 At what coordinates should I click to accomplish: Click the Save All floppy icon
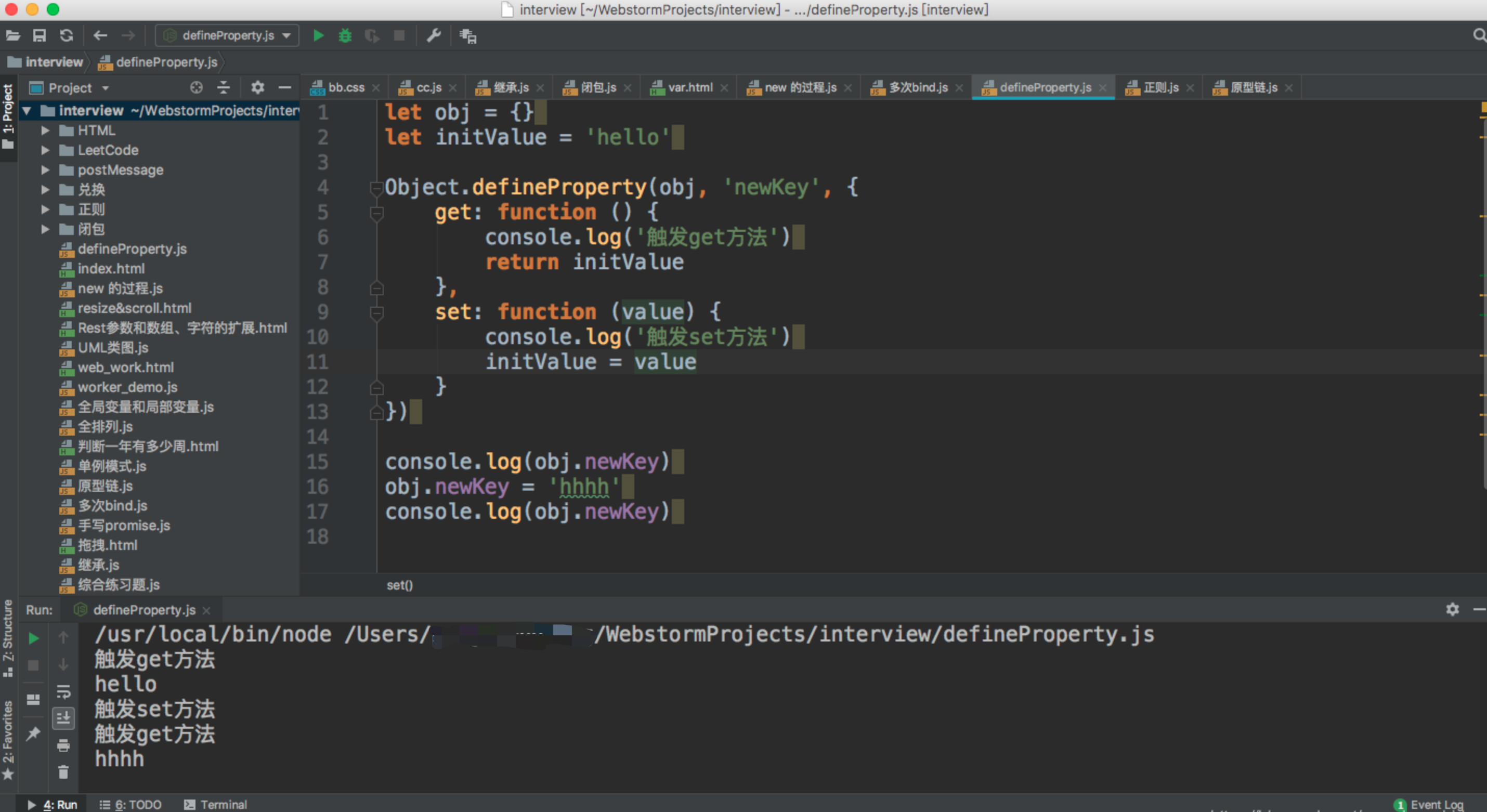39,36
